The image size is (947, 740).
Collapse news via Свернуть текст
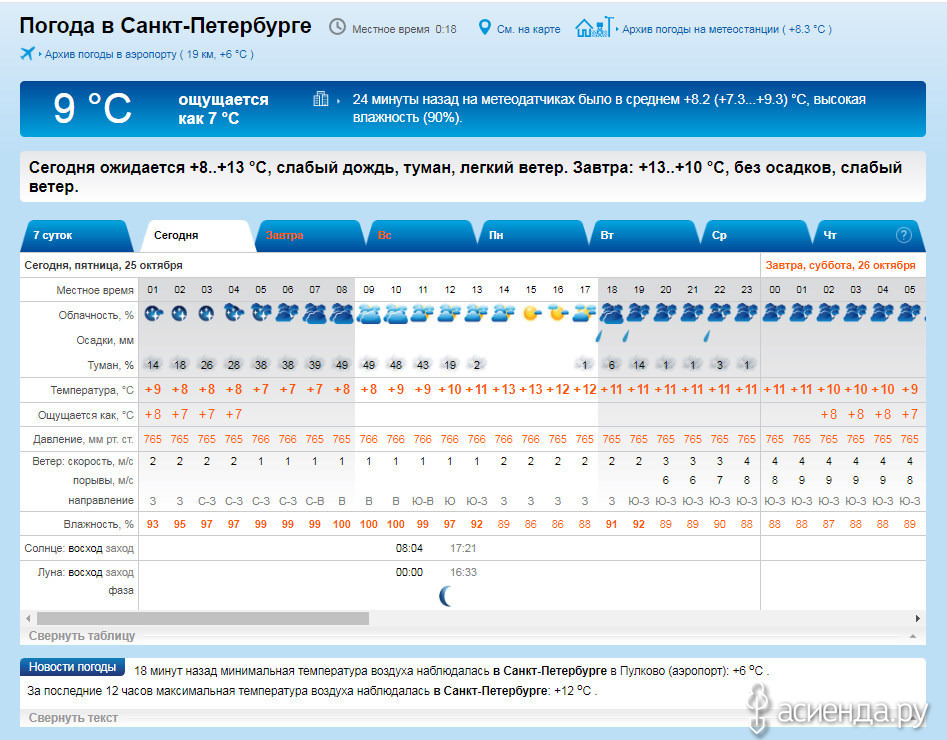tap(73, 718)
